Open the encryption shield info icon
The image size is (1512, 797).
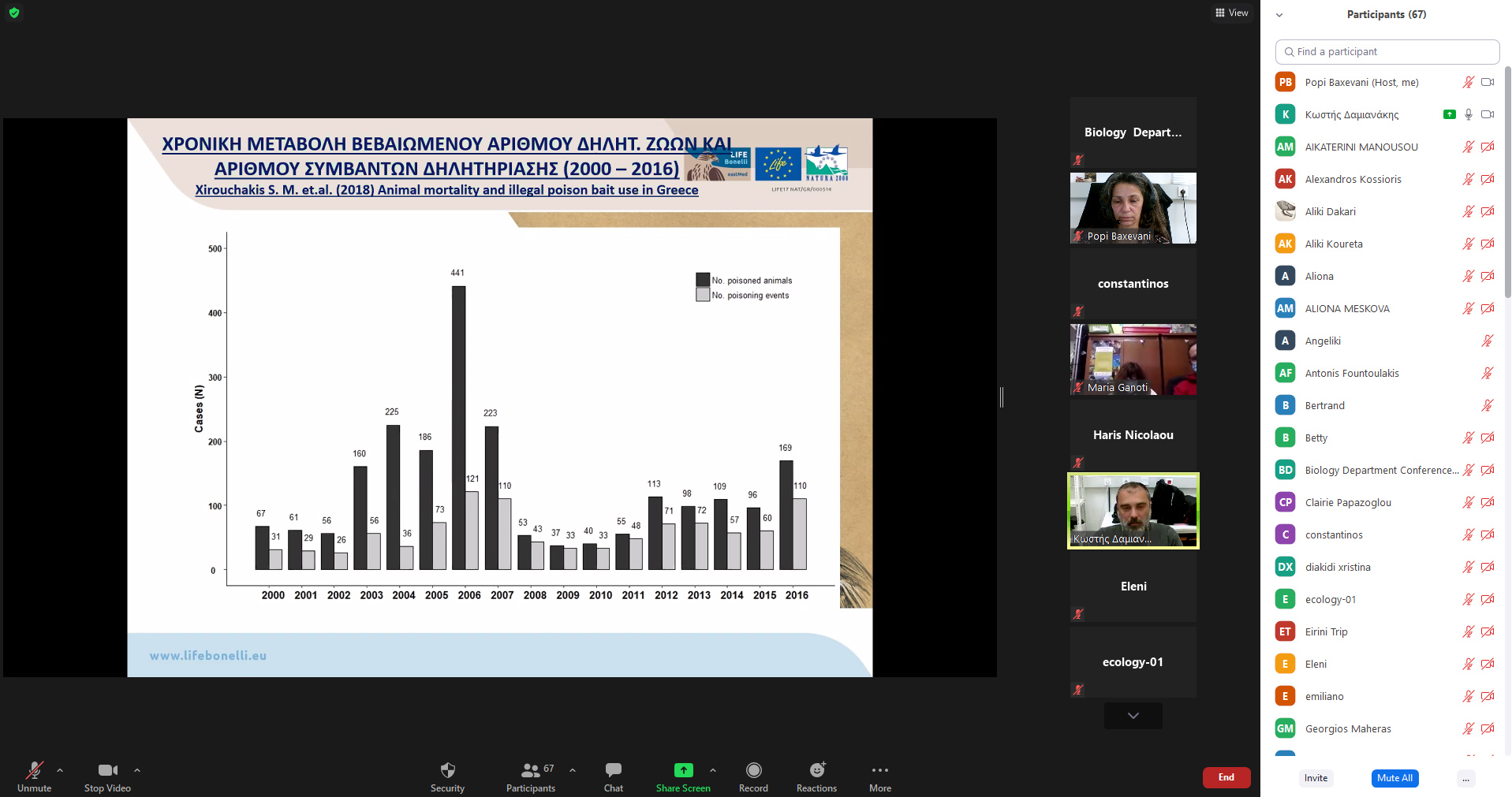[x=14, y=13]
